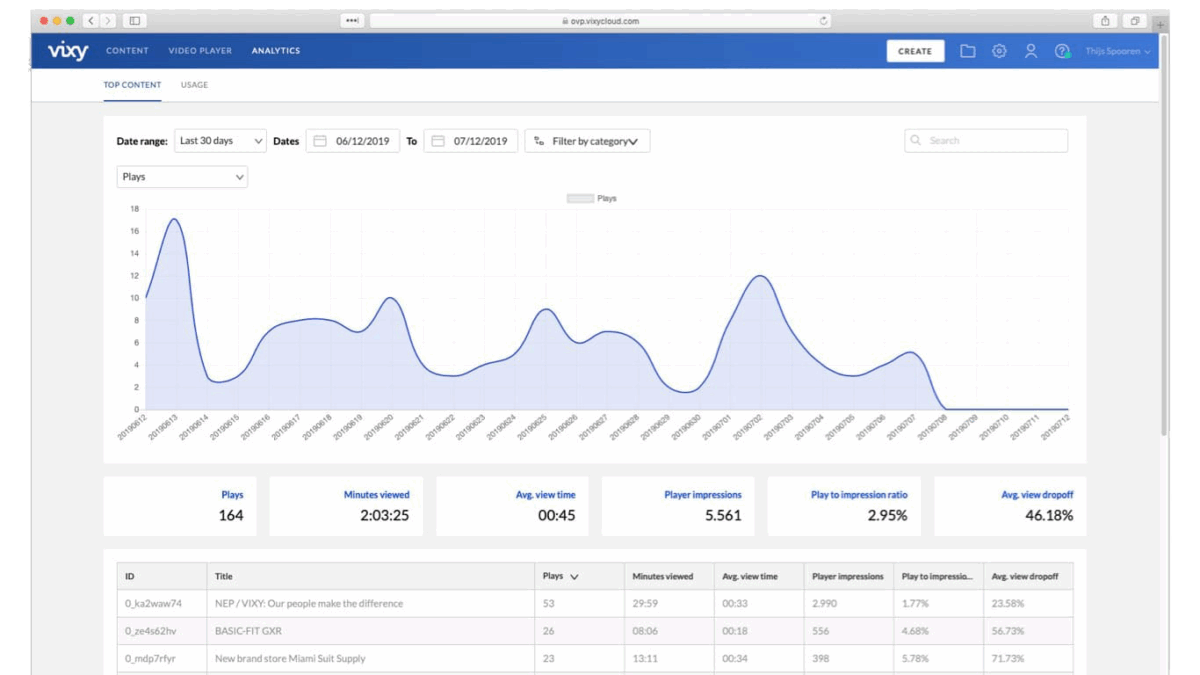
Task: Click Safari forward navigation arrow
Action: [108, 20]
